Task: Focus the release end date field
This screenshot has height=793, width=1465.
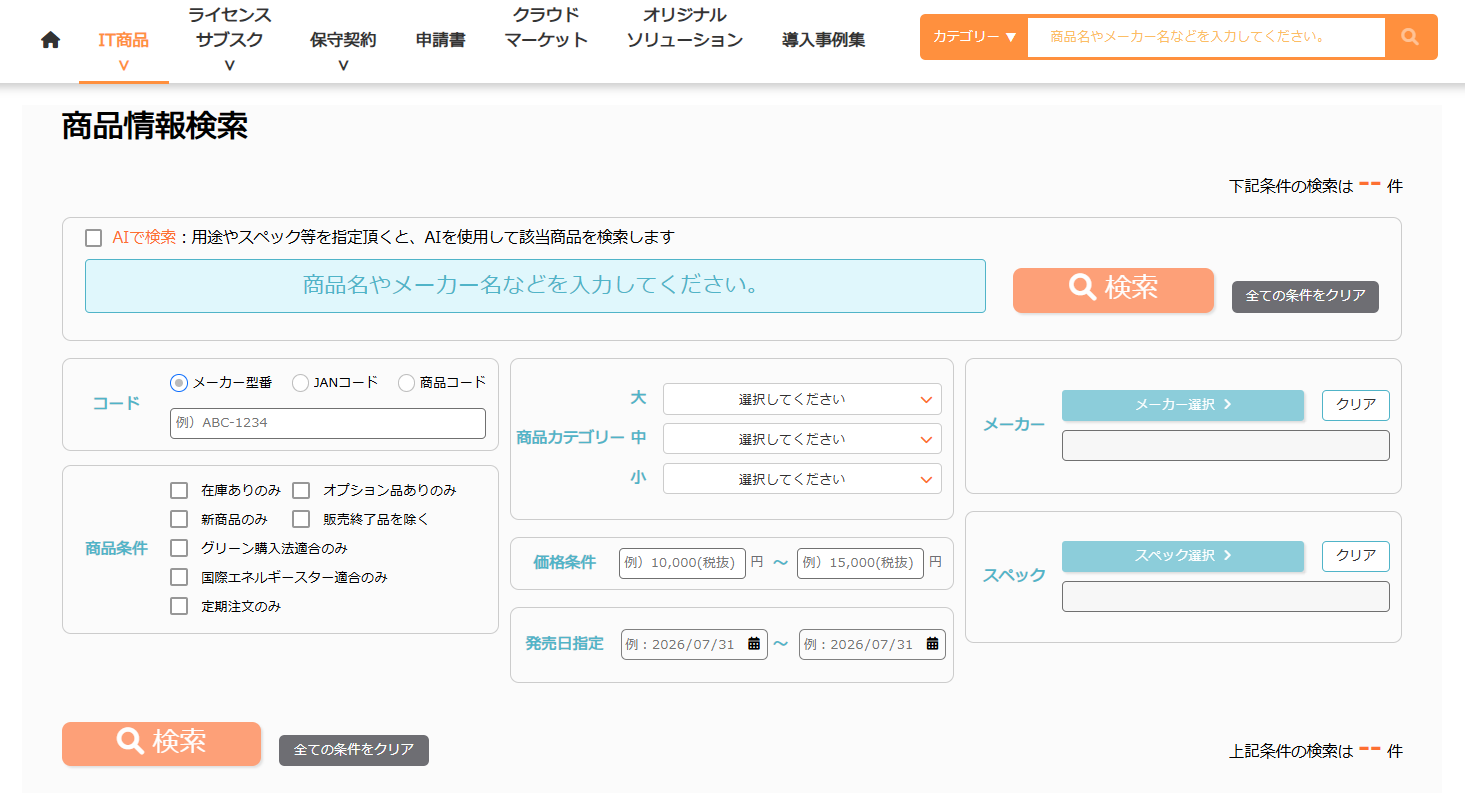Action: click(872, 644)
